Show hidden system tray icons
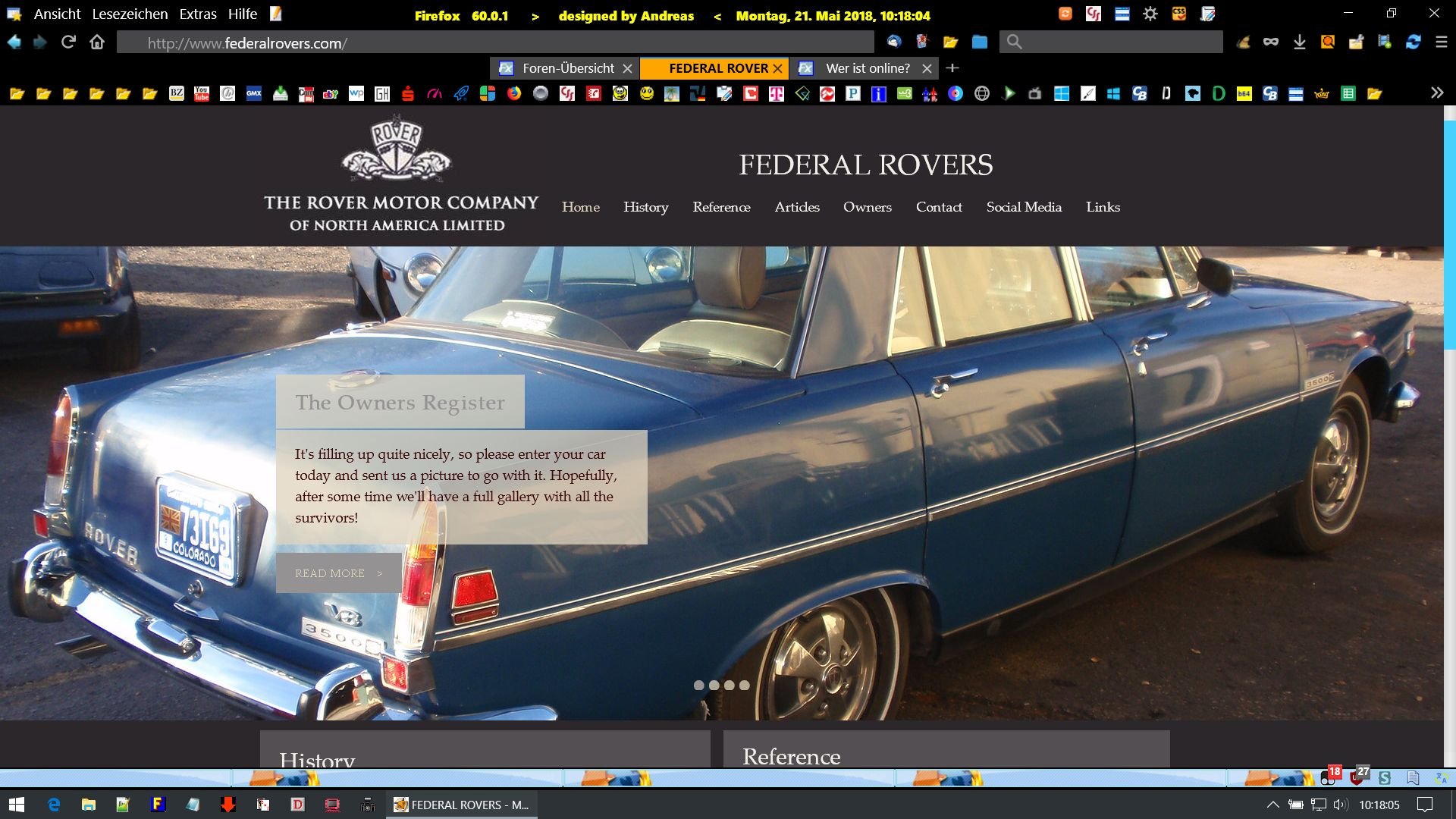This screenshot has height=819, width=1456. (1273, 805)
